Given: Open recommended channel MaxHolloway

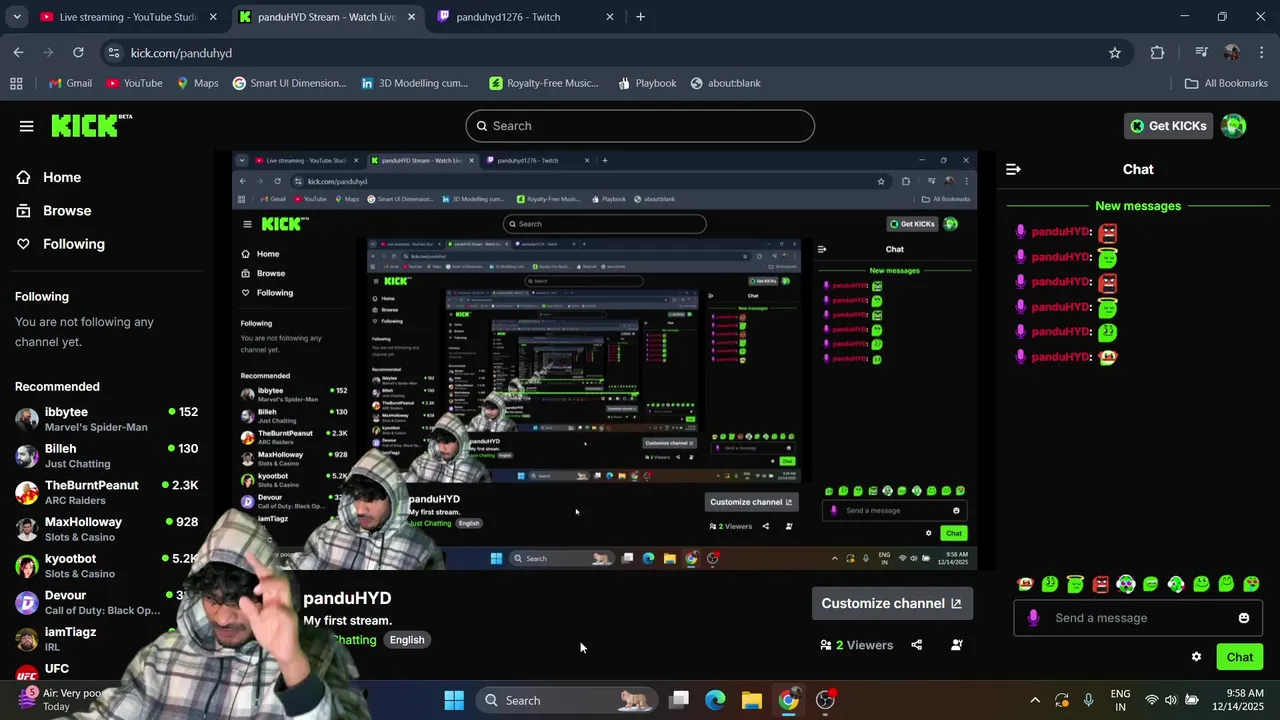Looking at the screenshot, I should [106, 529].
